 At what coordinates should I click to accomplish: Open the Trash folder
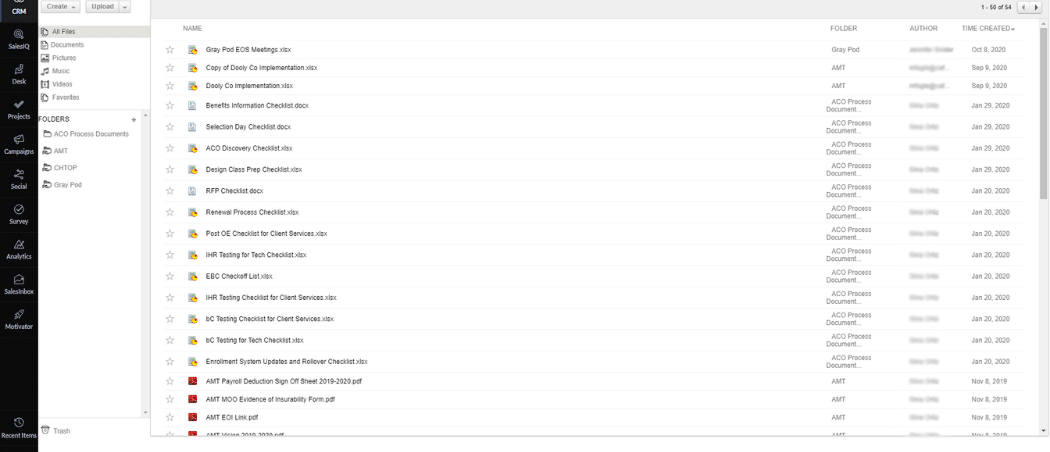pyautogui.click(x=56, y=431)
